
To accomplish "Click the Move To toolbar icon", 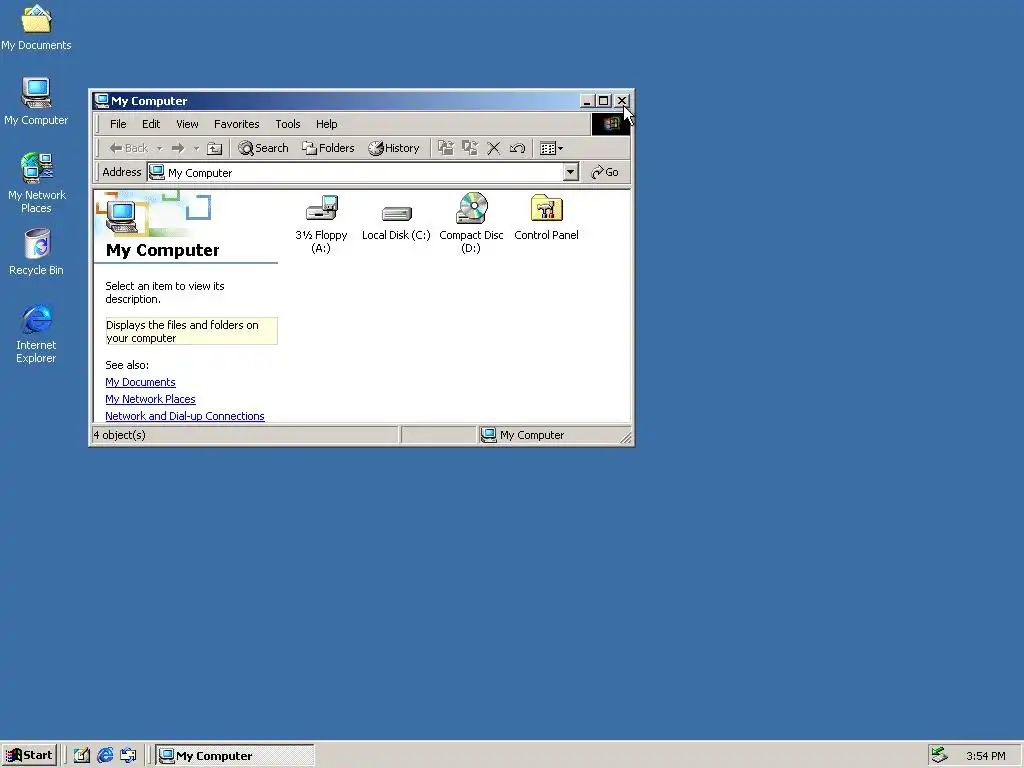I will click(x=445, y=148).
